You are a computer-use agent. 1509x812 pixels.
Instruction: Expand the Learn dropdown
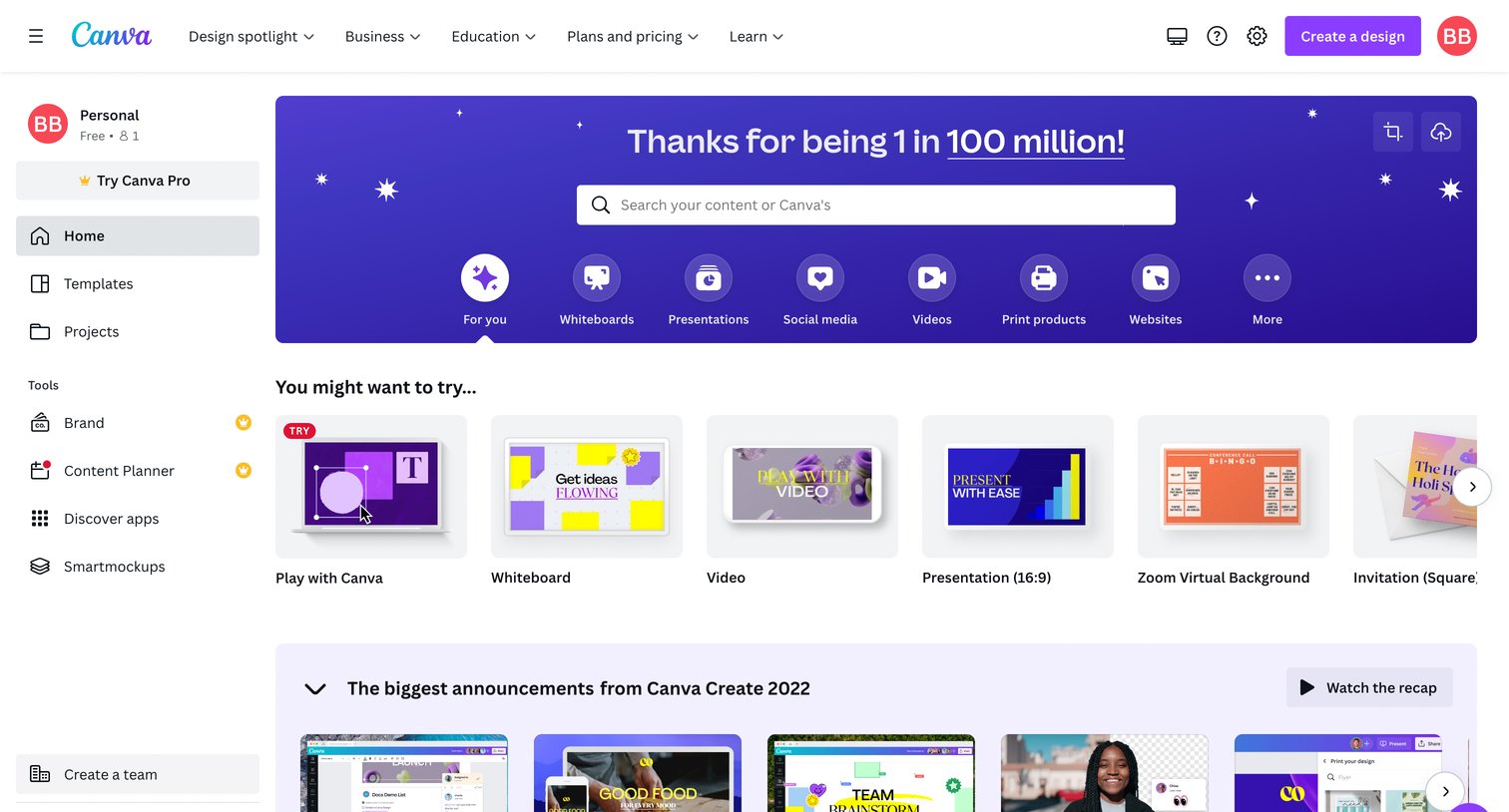[x=756, y=36]
